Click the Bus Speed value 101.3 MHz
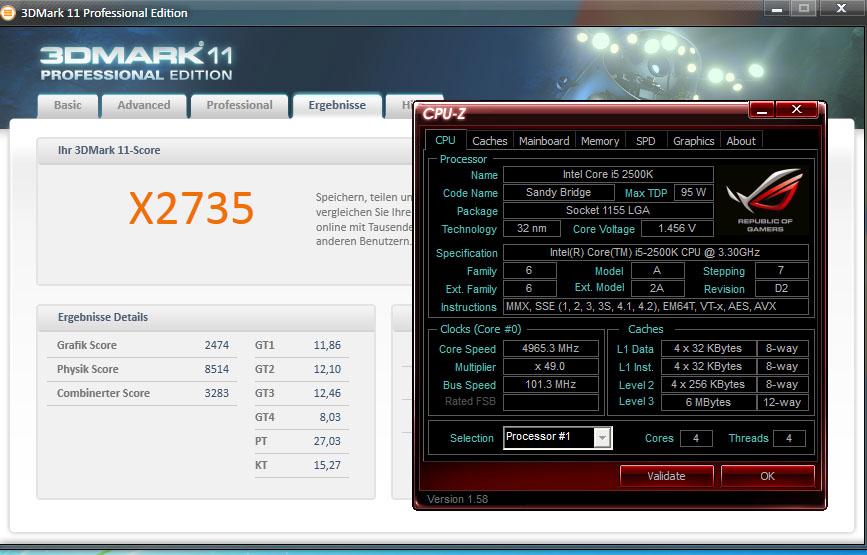The height and width of the screenshot is (555, 867). [x=551, y=384]
